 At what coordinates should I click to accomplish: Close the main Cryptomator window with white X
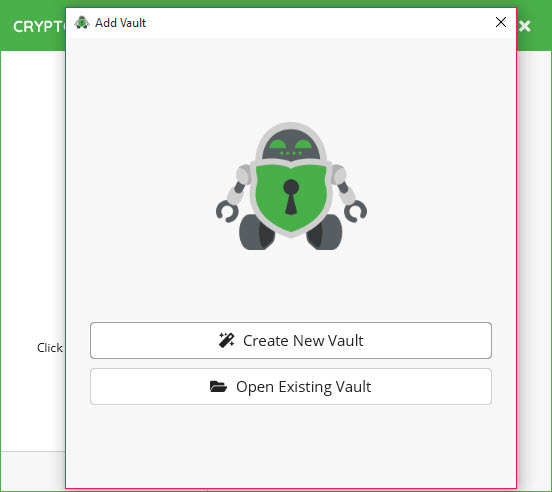click(x=525, y=26)
